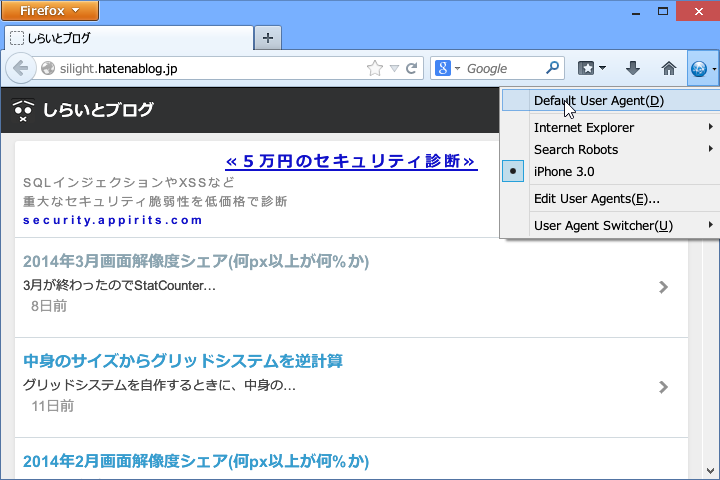Bookmark this page with the star icon
This screenshot has width=720, height=480.
point(375,68)
